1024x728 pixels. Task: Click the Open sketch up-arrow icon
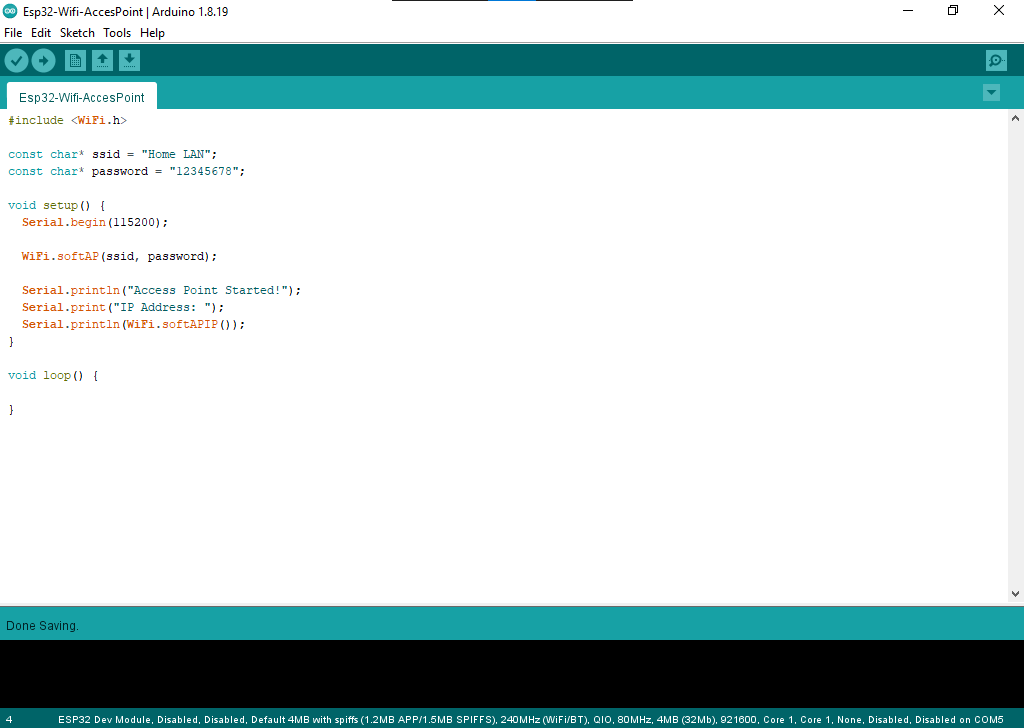pos(102,61)
